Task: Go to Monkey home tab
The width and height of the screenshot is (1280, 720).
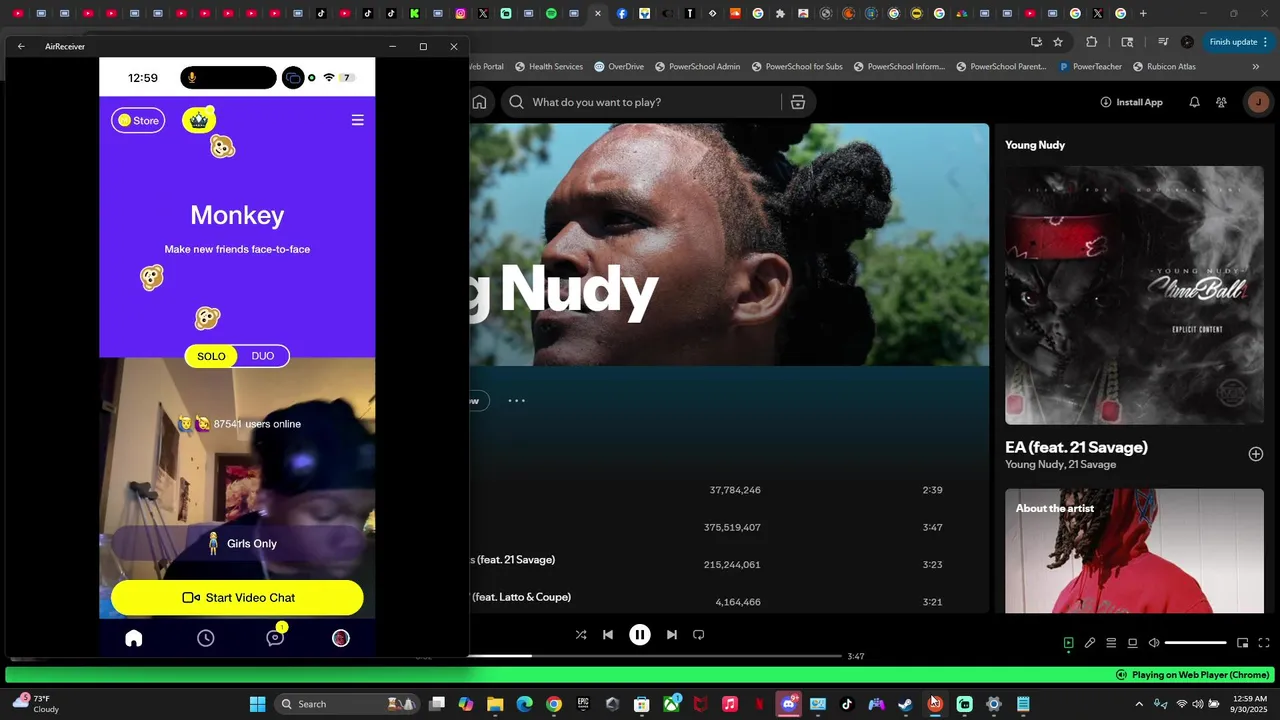Action: coord(133,638)
